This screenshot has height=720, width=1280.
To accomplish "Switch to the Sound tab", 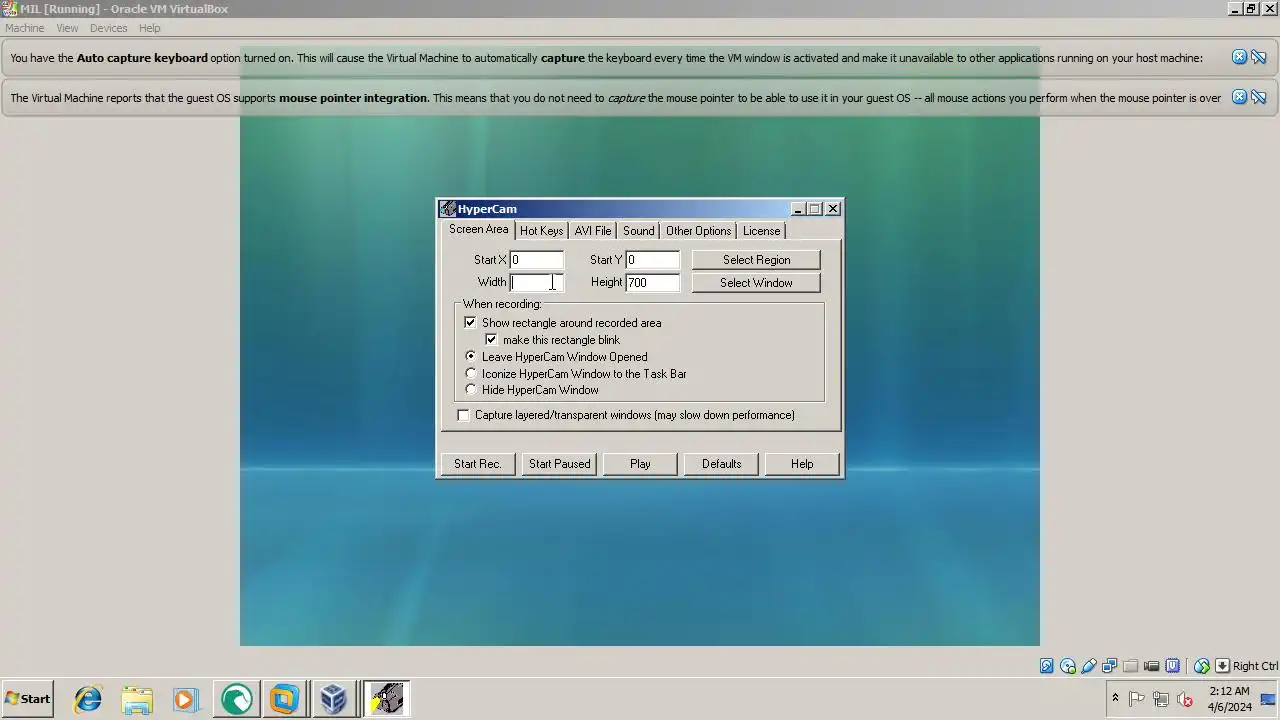I will pos(638,231).
